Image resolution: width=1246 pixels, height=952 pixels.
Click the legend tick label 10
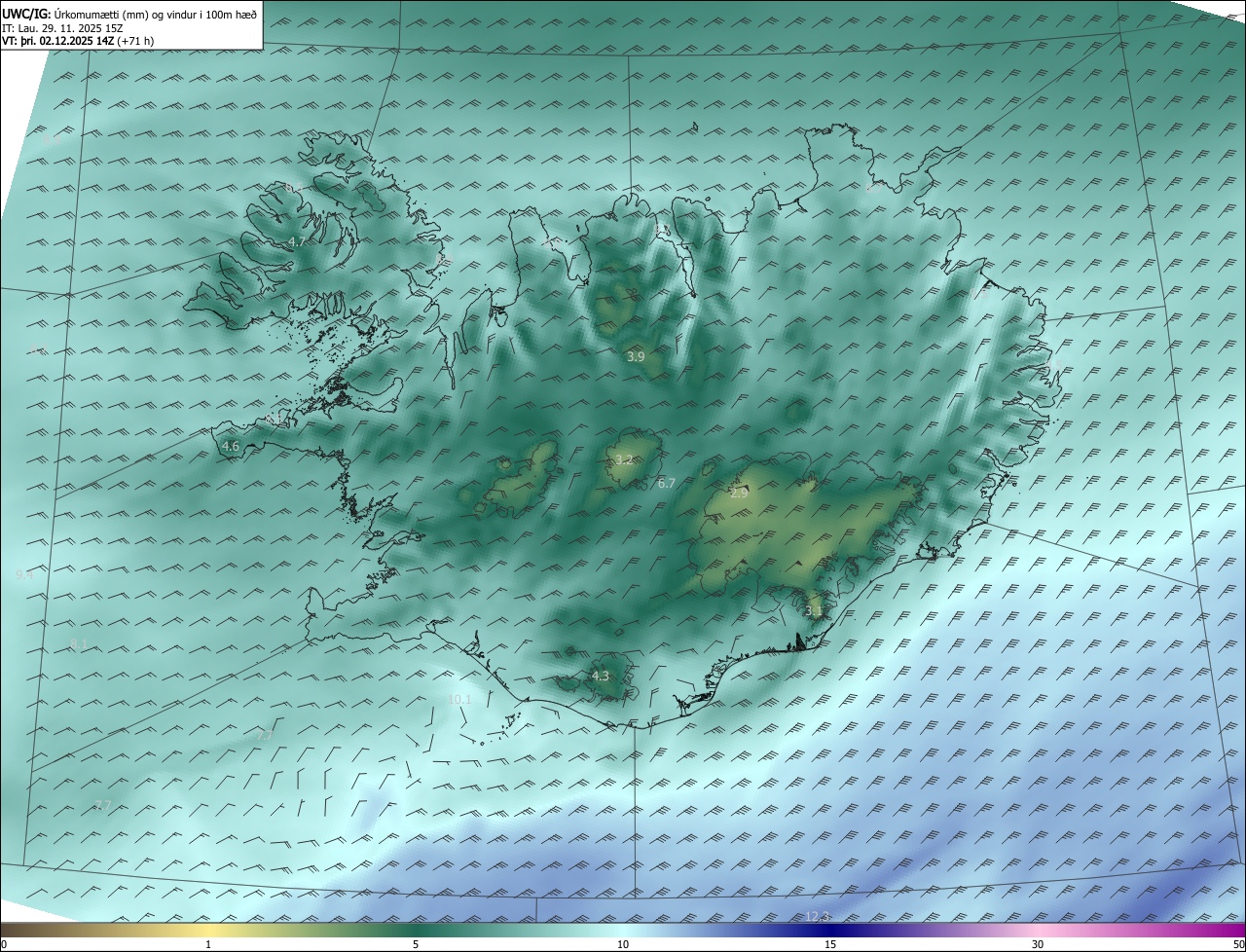(x=623, y=944)
